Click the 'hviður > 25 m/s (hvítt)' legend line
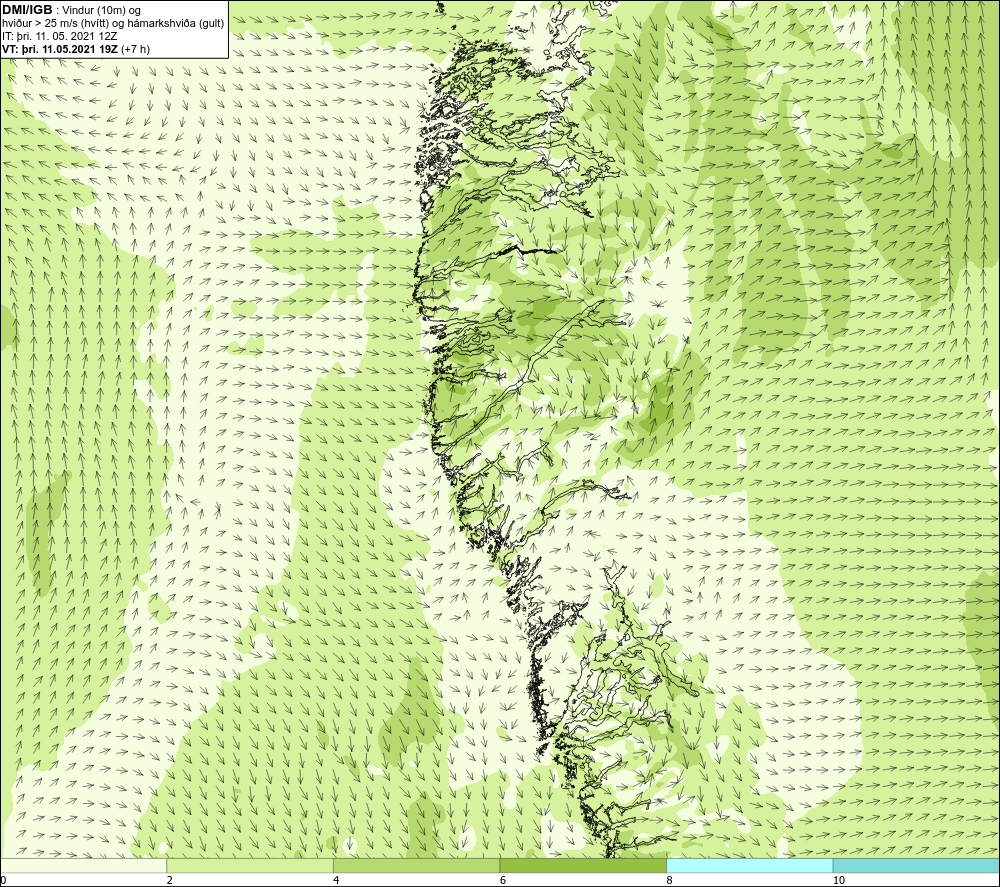 pyautogui.click(x=55, y=23)
